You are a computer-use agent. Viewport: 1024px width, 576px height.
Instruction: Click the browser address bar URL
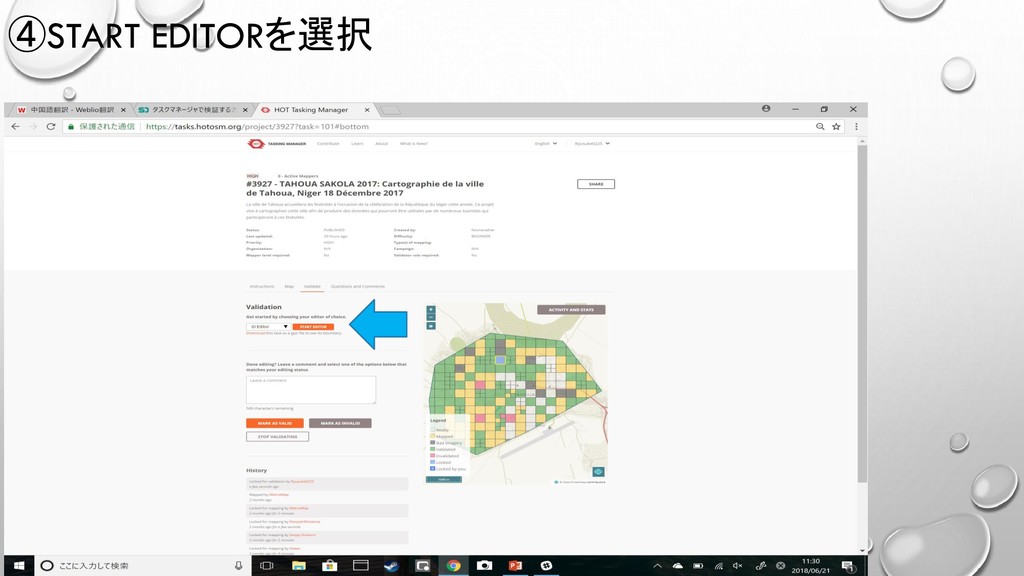click(257, 127)
